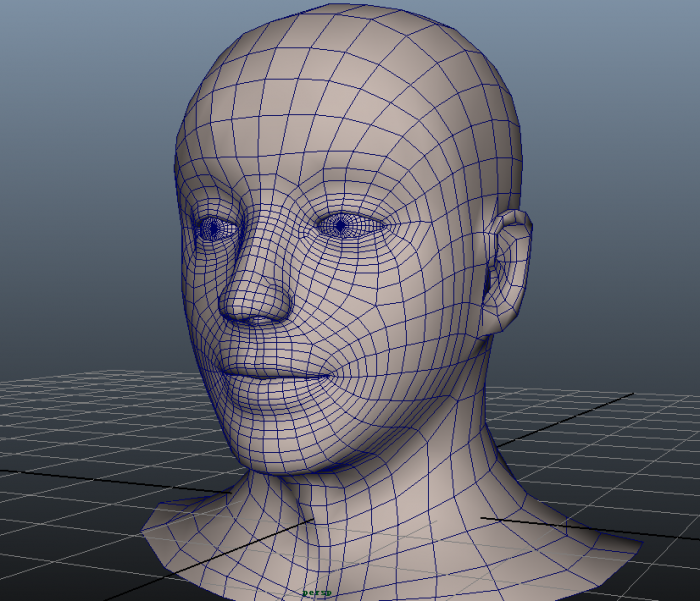Select the head mesh at its ear
Viewport: 700px width, 601px height.
[508, 271]
